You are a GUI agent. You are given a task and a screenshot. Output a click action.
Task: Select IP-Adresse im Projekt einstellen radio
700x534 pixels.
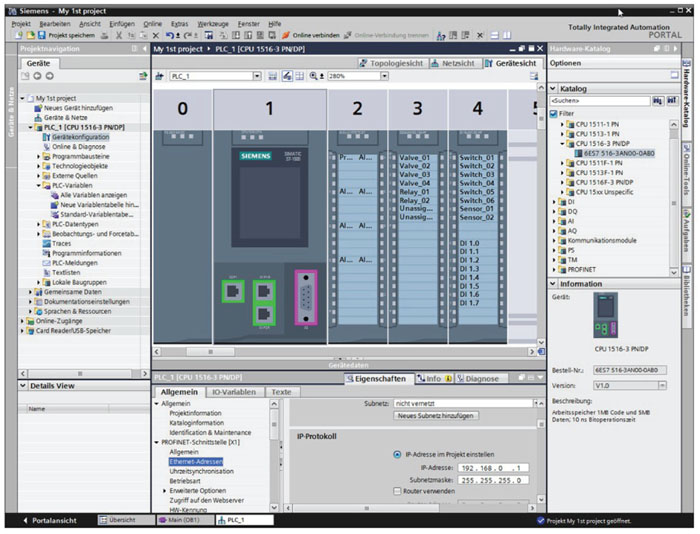tap(397, 454)
